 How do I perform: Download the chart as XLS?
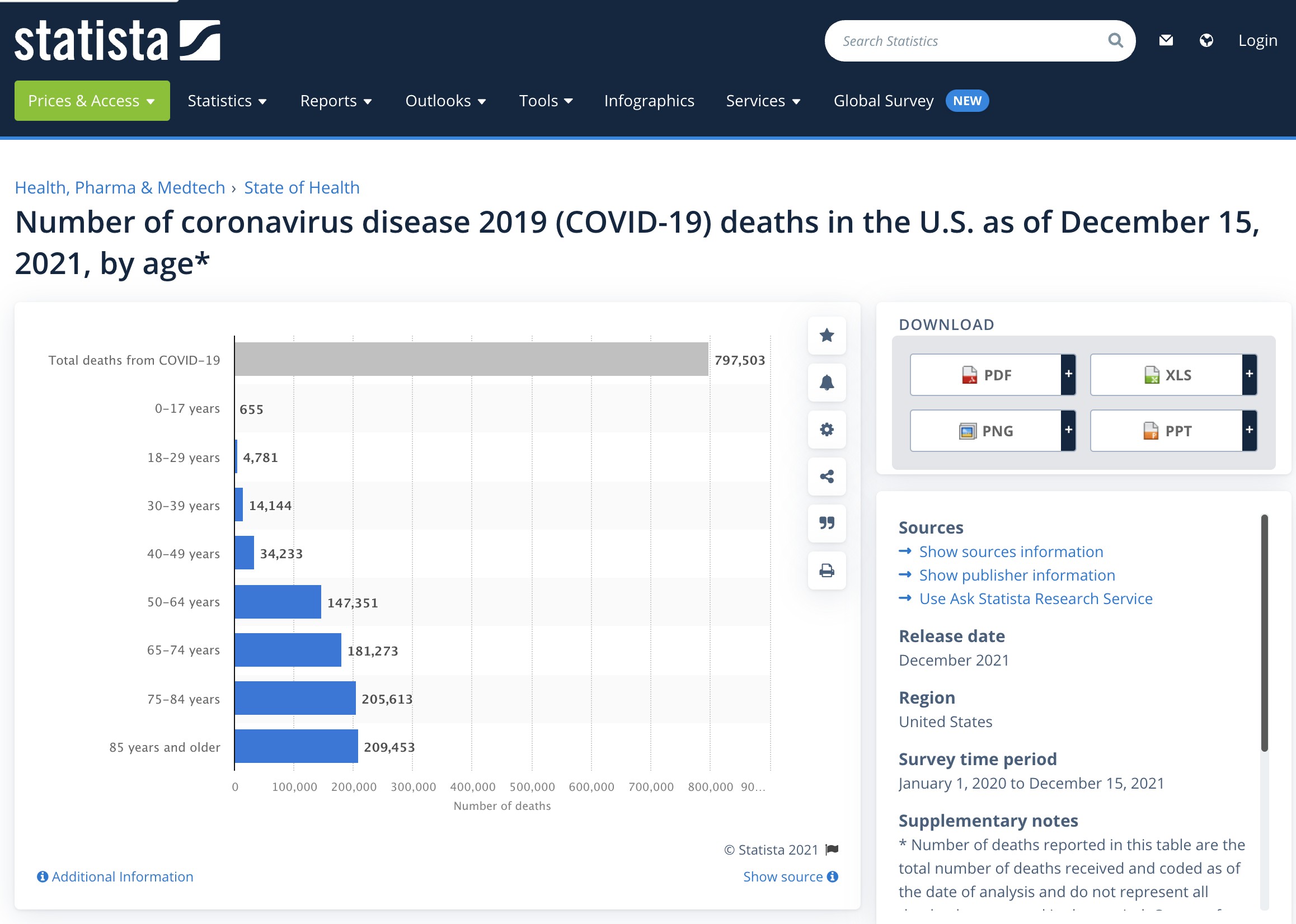pos(1166,374)
